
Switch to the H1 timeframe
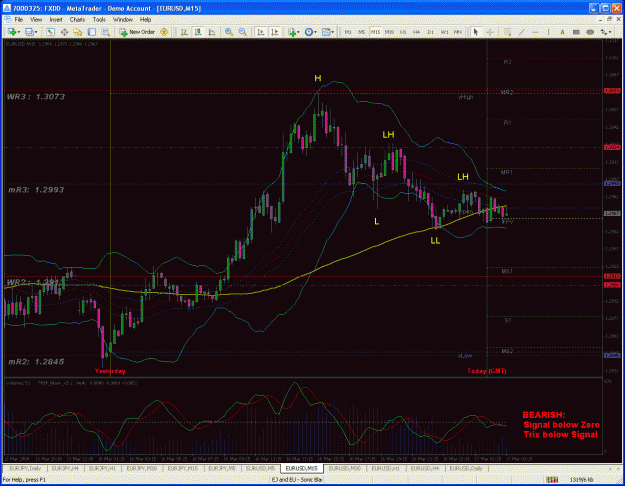[x=403, y=32]
